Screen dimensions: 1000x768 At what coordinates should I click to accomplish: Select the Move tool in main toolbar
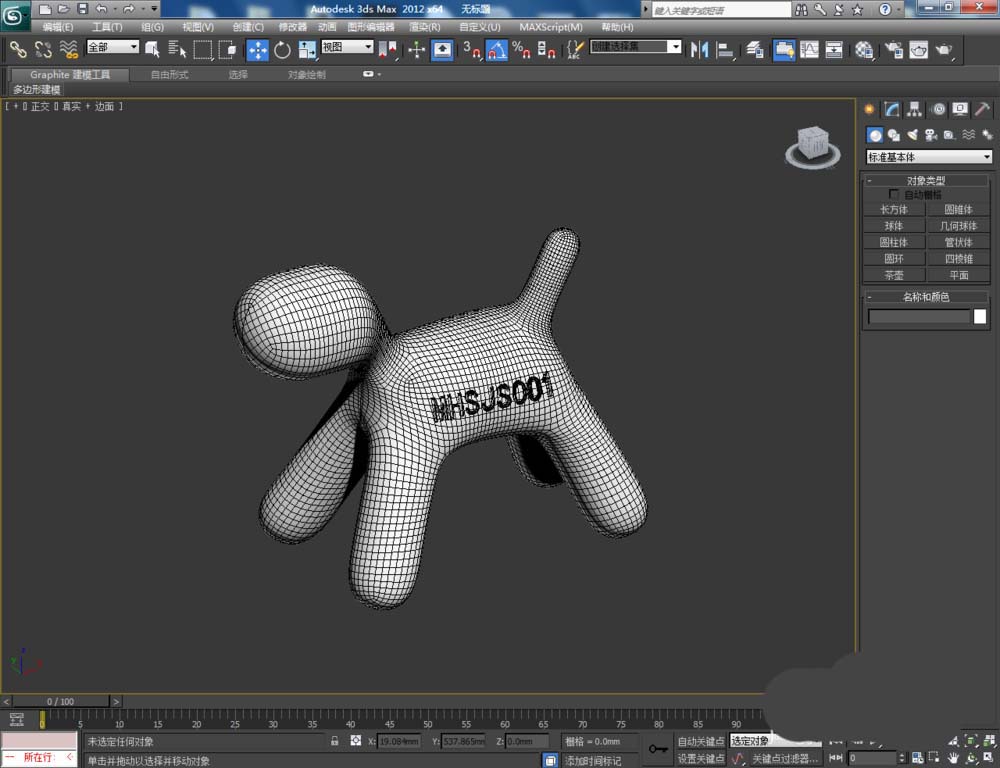(257, 50)
